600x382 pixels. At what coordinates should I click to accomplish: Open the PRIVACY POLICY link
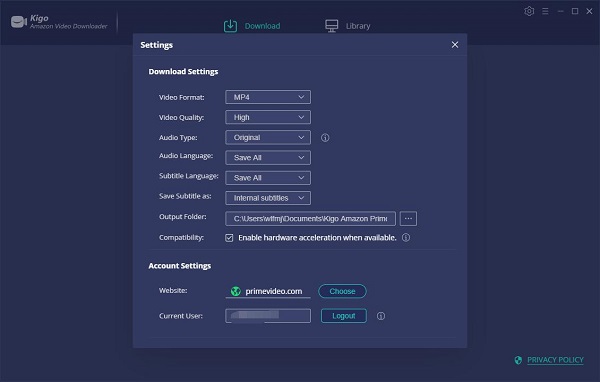[x=555, y=360]
